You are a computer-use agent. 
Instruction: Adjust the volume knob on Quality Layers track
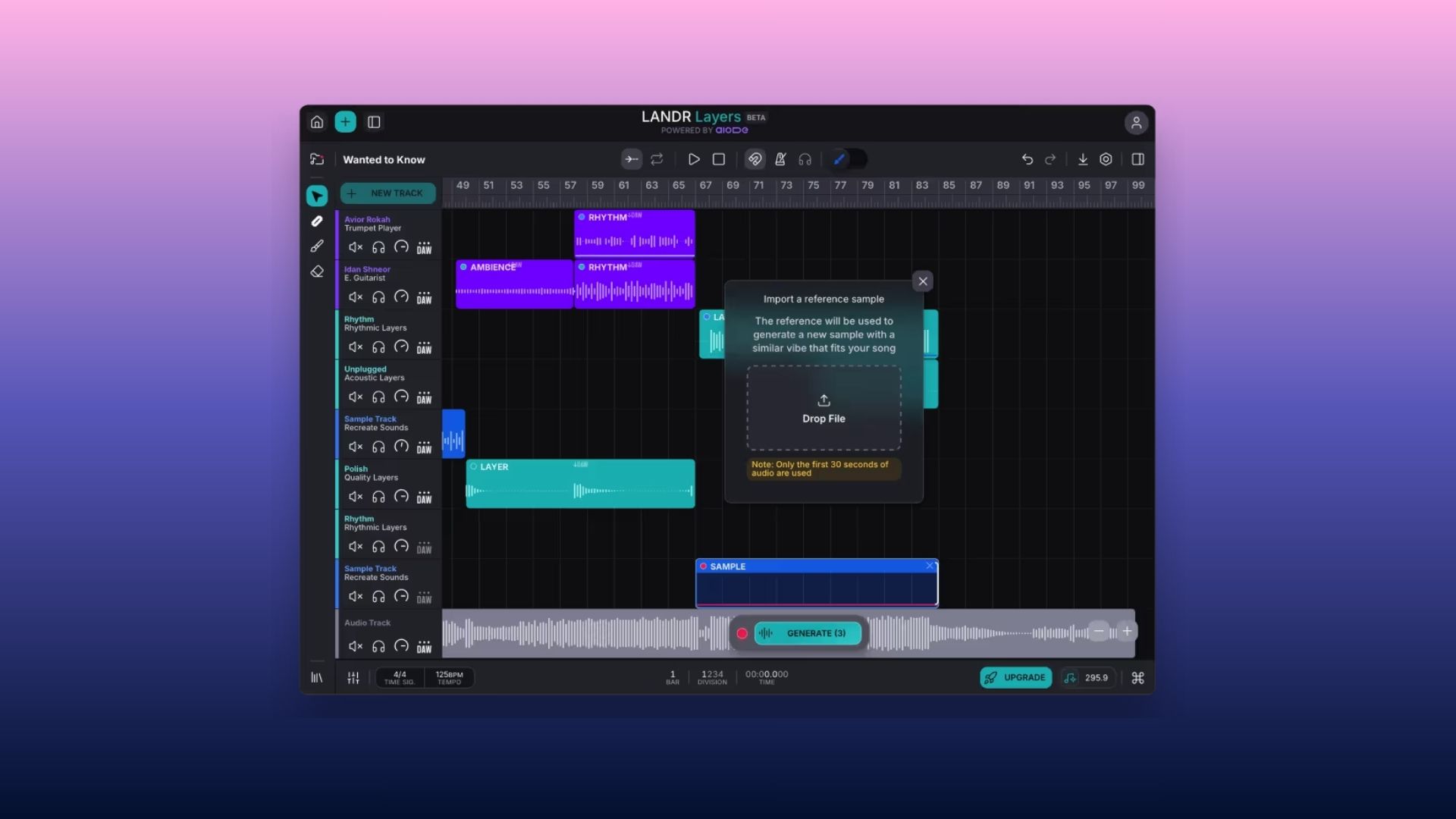pyautogui.click(x=402, y=497)
